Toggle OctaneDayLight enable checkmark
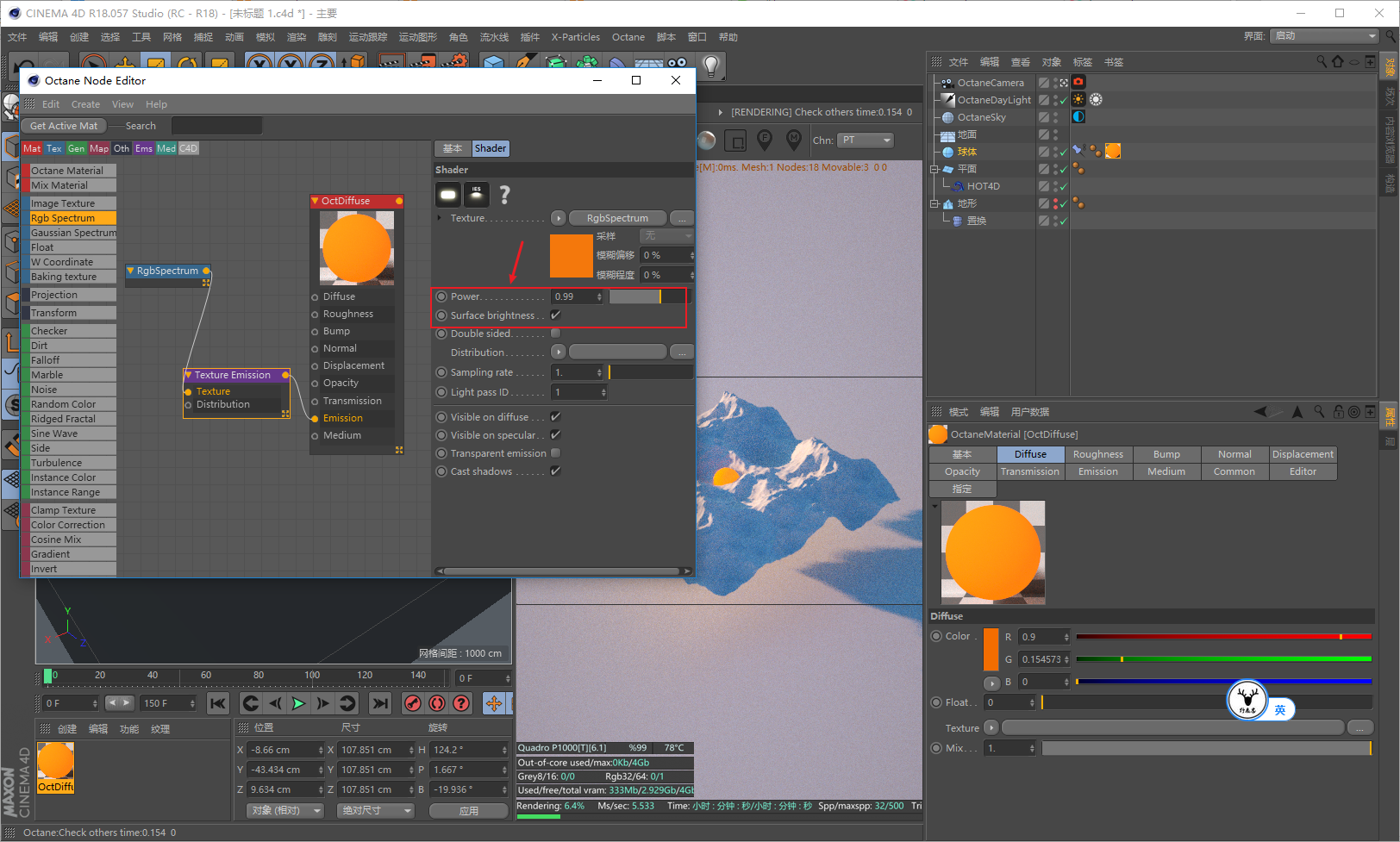Viewport: 1400px width, 842px height. click(1064, 100)
